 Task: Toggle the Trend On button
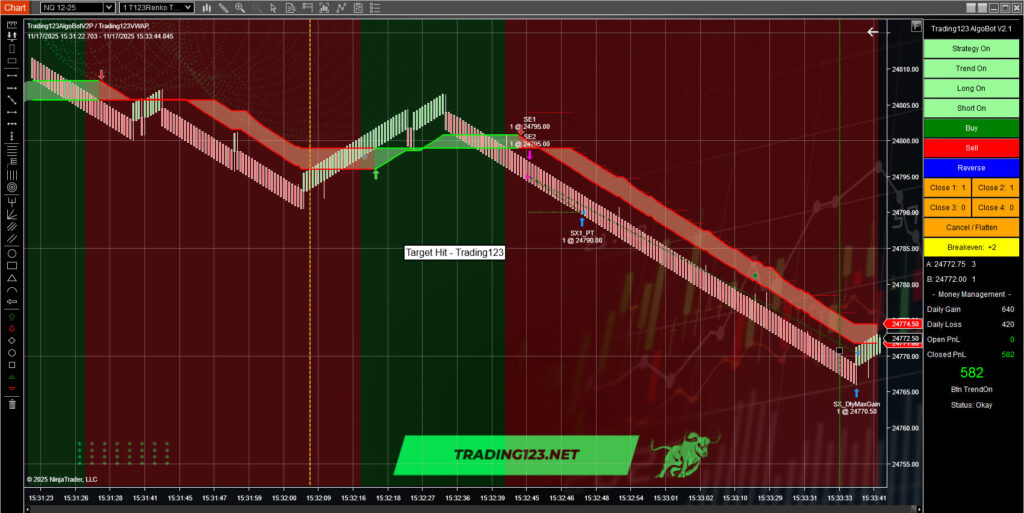point(971,69)
